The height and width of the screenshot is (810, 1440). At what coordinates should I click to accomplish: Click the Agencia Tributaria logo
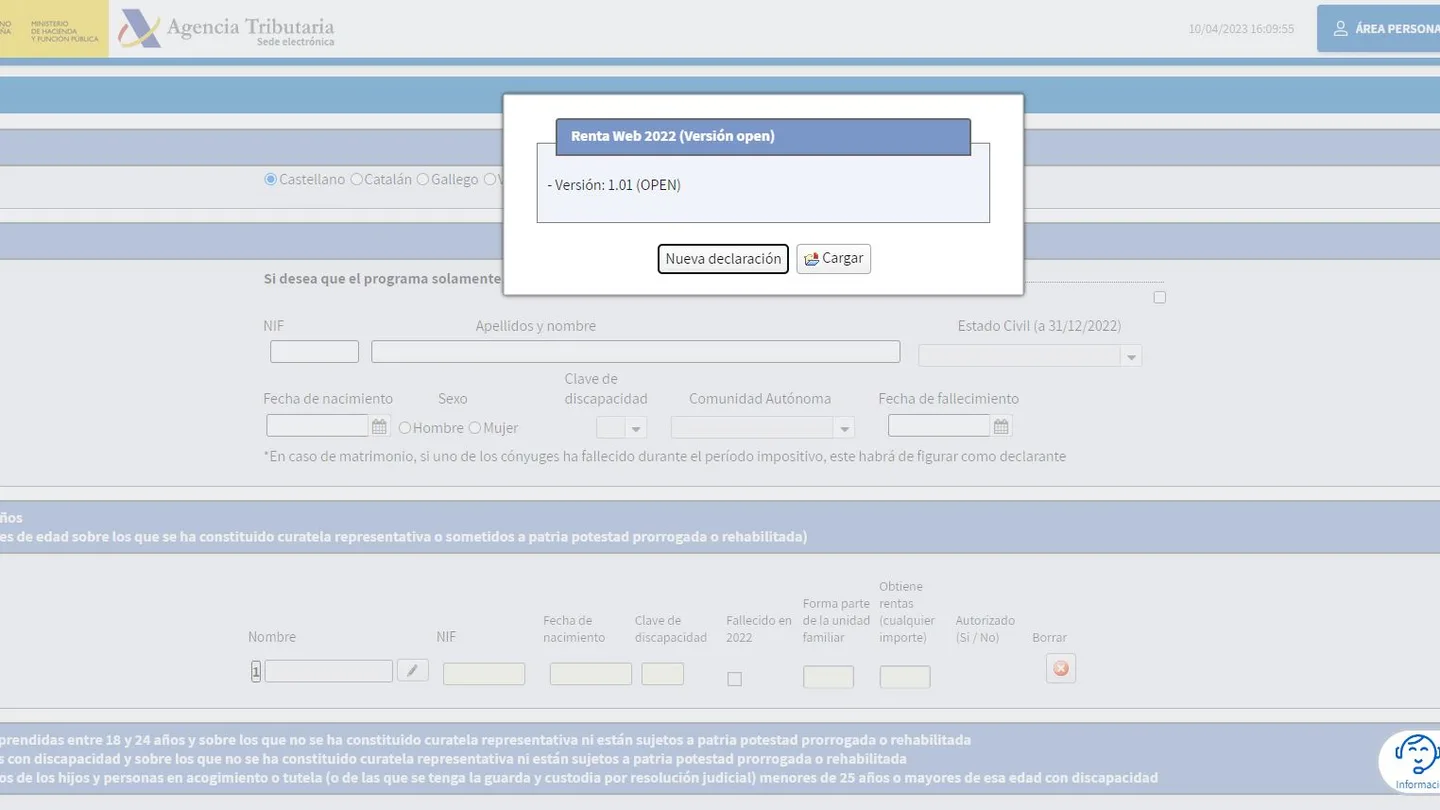227,29
